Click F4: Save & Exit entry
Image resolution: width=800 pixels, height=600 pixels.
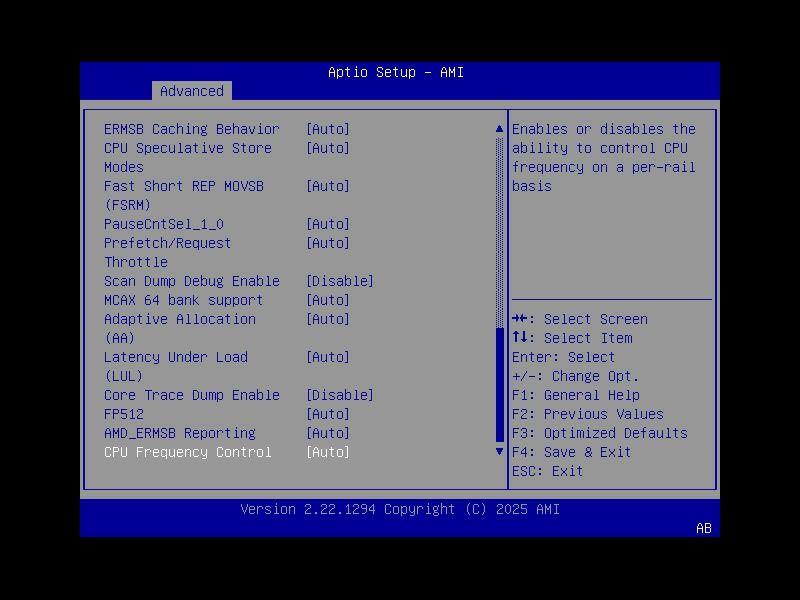572,452
